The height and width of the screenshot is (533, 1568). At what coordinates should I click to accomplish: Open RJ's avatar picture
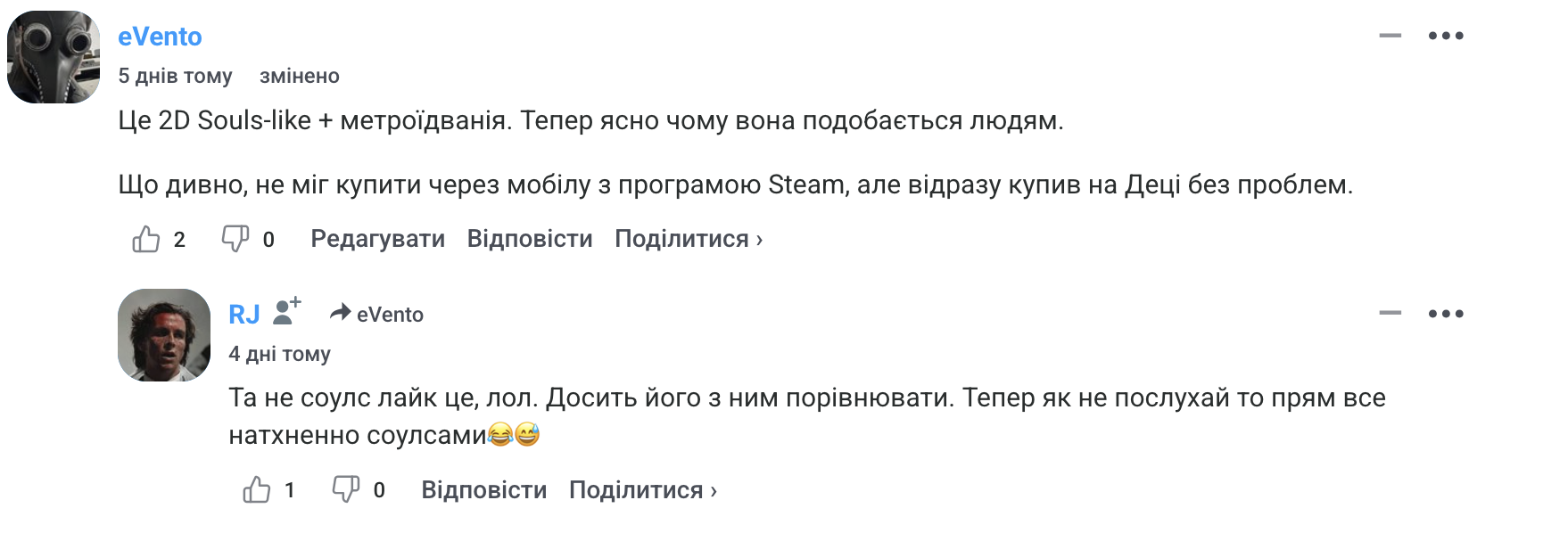pos(164,335)
